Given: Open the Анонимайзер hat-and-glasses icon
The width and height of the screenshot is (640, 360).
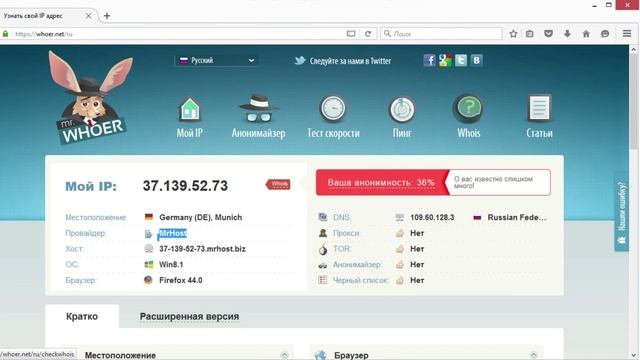Looking at the screenshot, I should click(258, 109).
